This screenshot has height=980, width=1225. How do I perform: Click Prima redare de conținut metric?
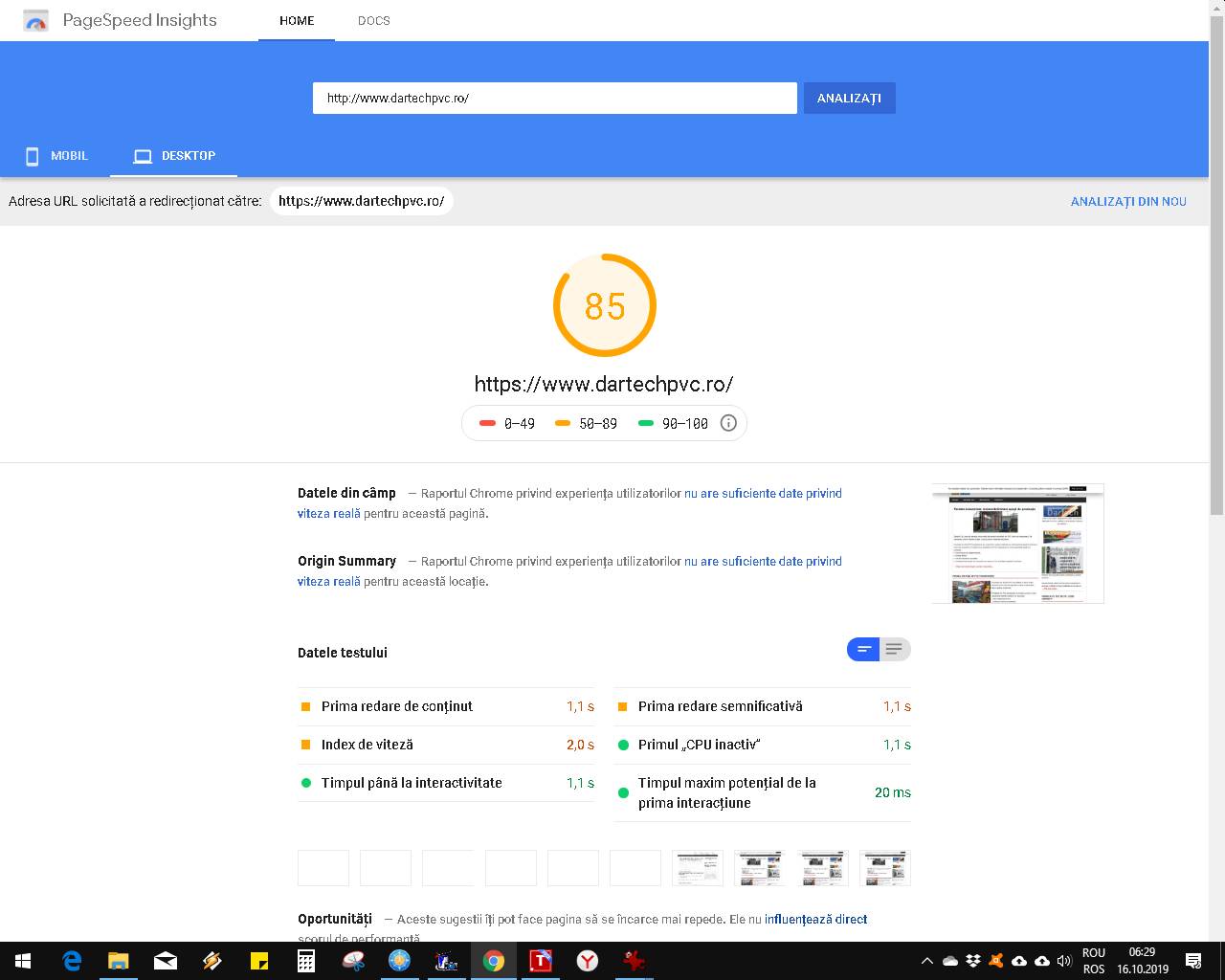[x=446, y=706]
